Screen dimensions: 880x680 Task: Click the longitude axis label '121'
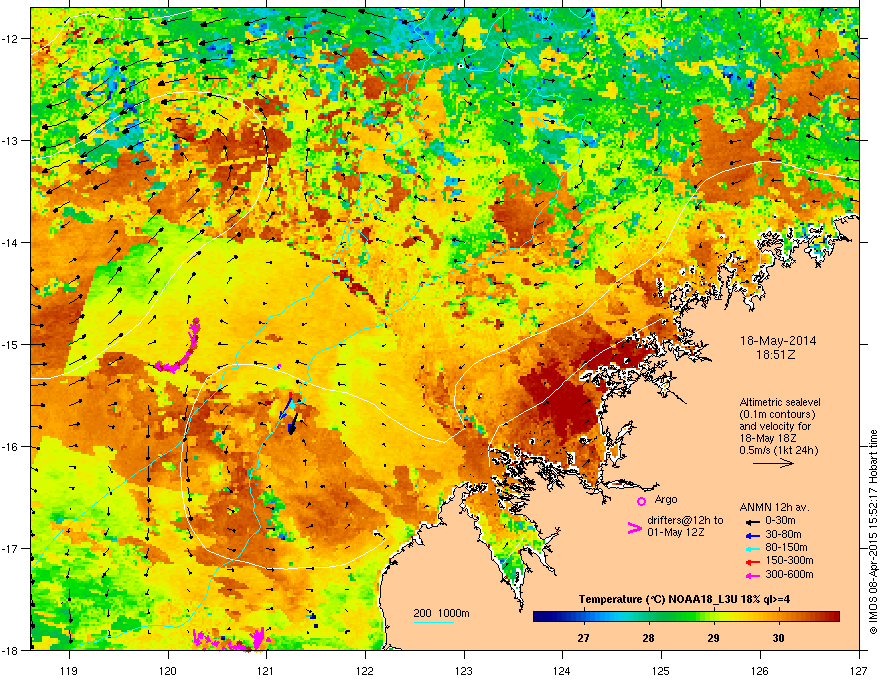click(266, 670)
